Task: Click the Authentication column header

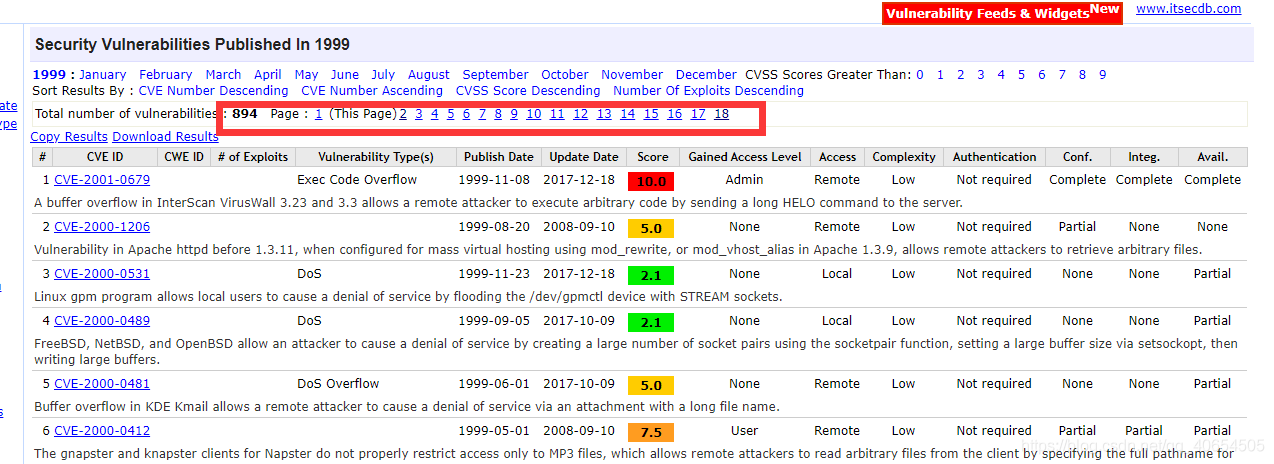Action: point(994,157)
